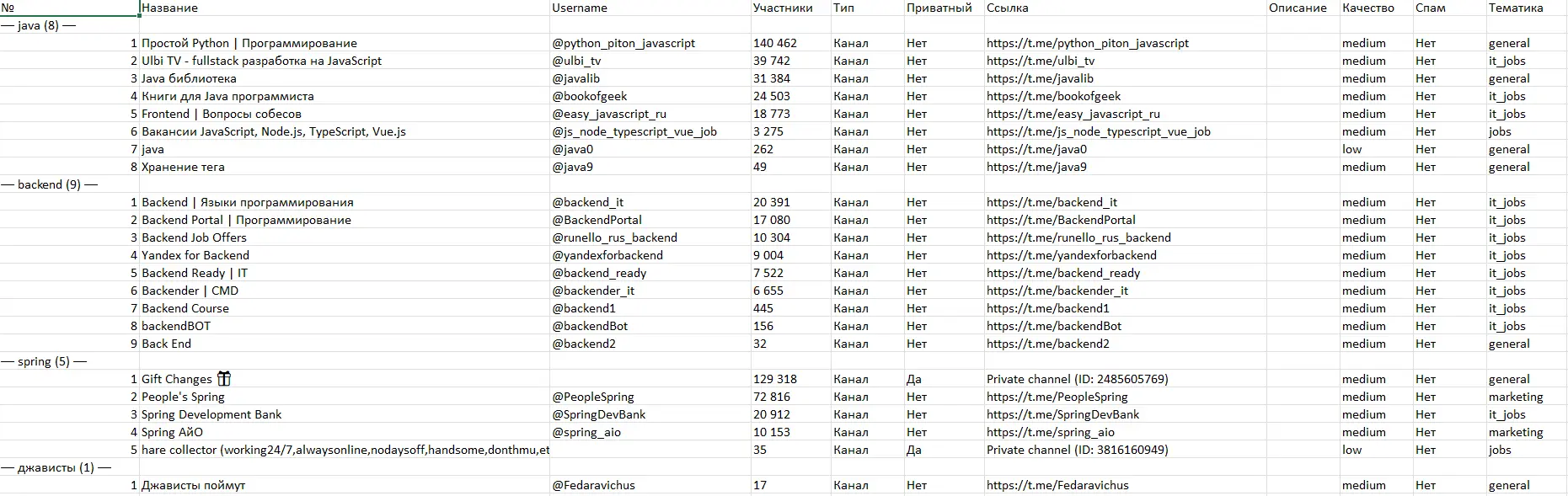Select the джависты (1) group row
This screenshot has width=1568, height=496.
pyautogui.click(x=56, y=467)
